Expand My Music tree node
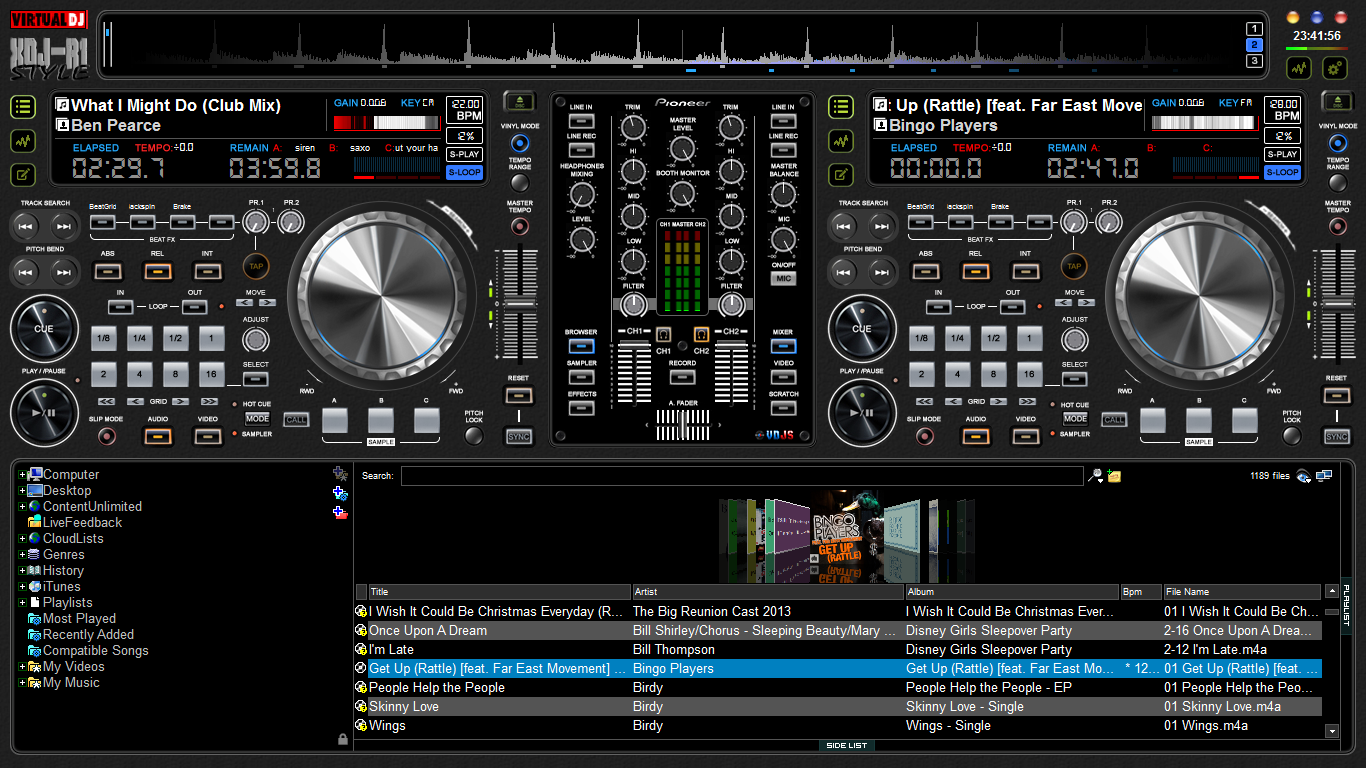This screenshot has height=768, width=1366. coord(22,683)
